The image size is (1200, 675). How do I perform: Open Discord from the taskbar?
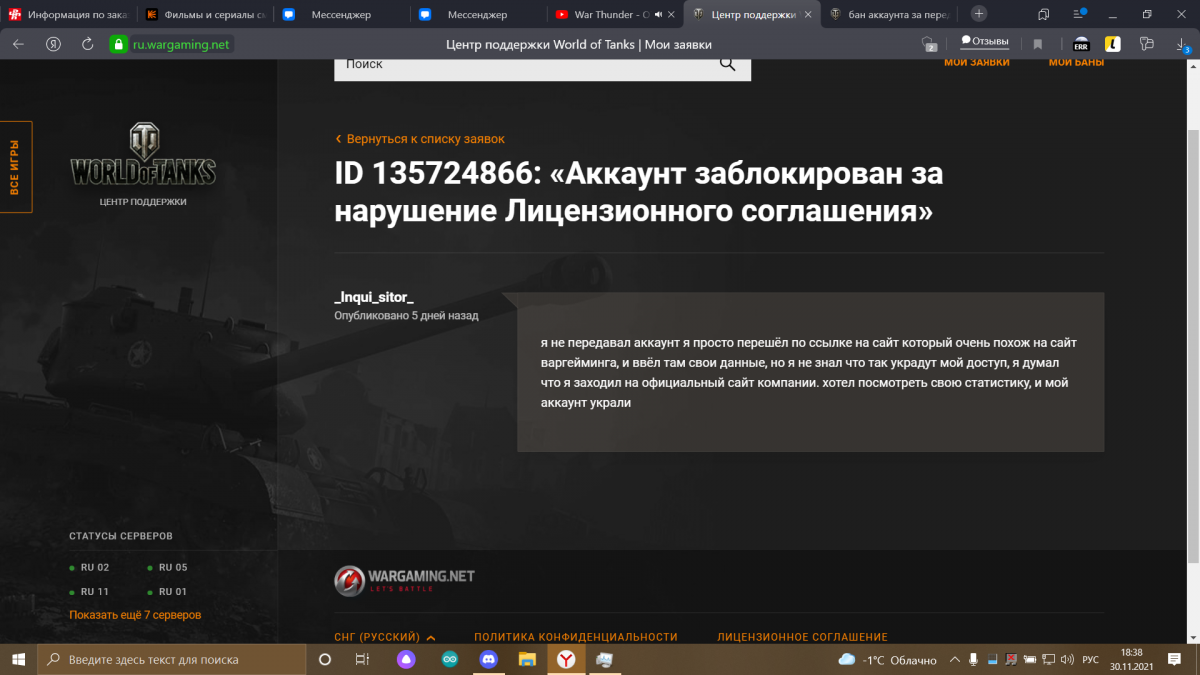point(488,660)
